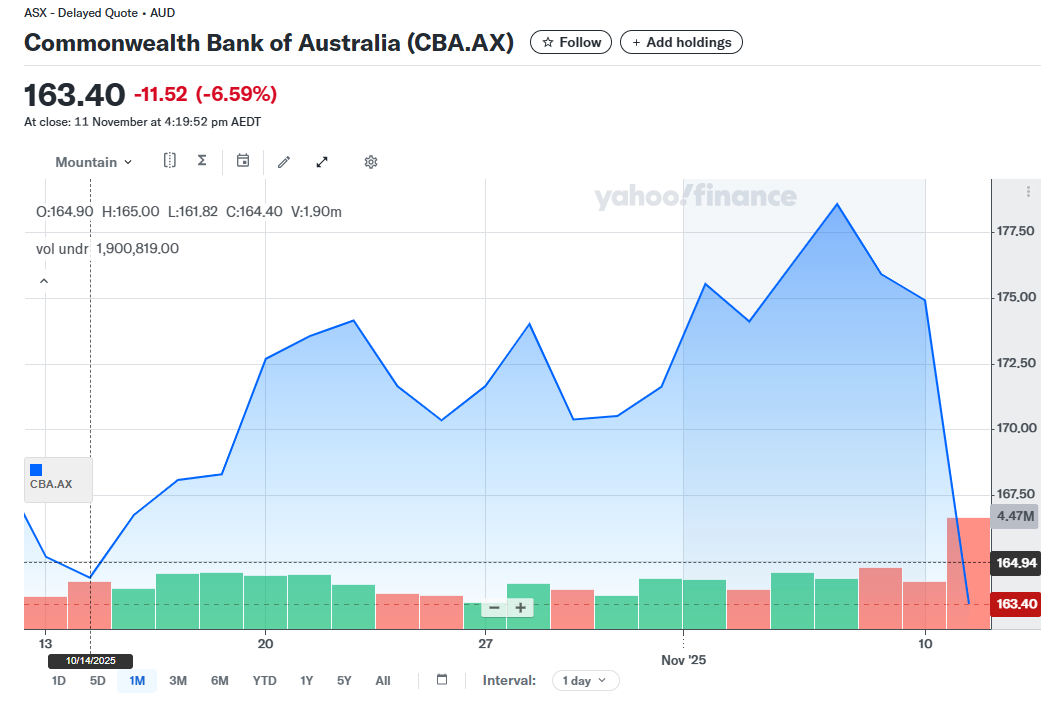This screenshot has width=1052, height=708.
Task: Click the zoom in plus button
Action: (520, 607)
